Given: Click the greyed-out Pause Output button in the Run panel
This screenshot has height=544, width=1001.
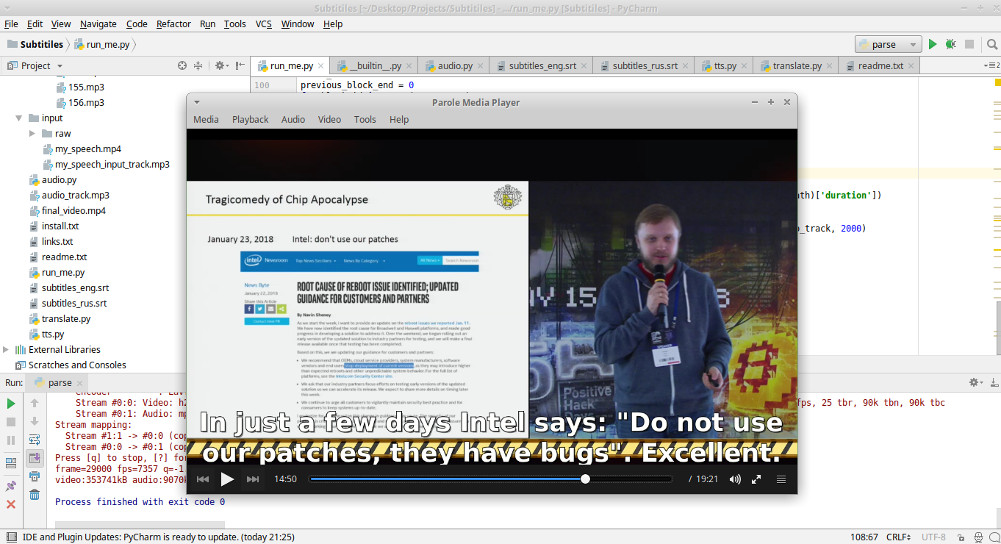Looking at the screenshot, I should (11, 441).
